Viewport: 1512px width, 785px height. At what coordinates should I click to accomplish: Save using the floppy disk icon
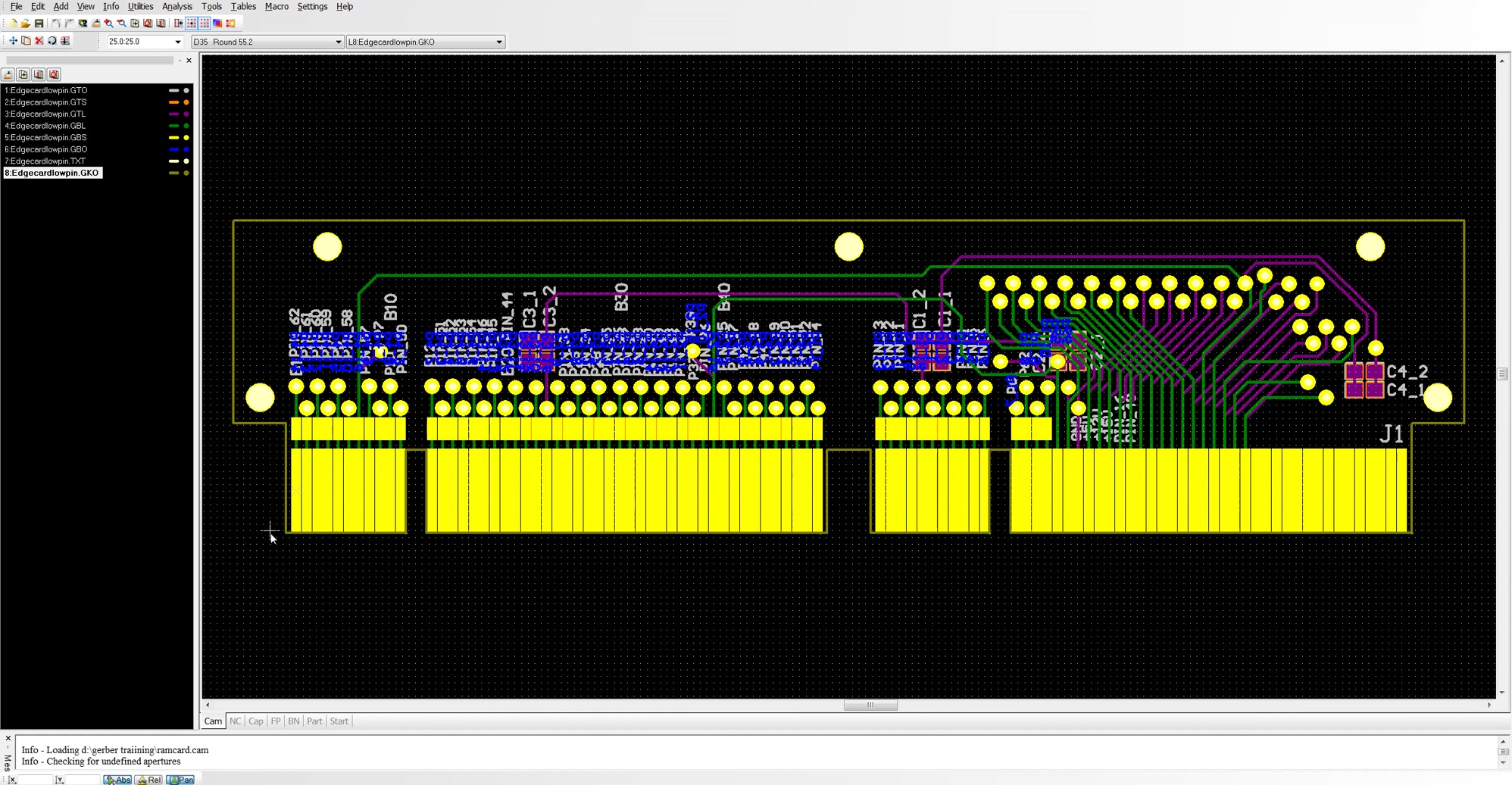point(39,23)
